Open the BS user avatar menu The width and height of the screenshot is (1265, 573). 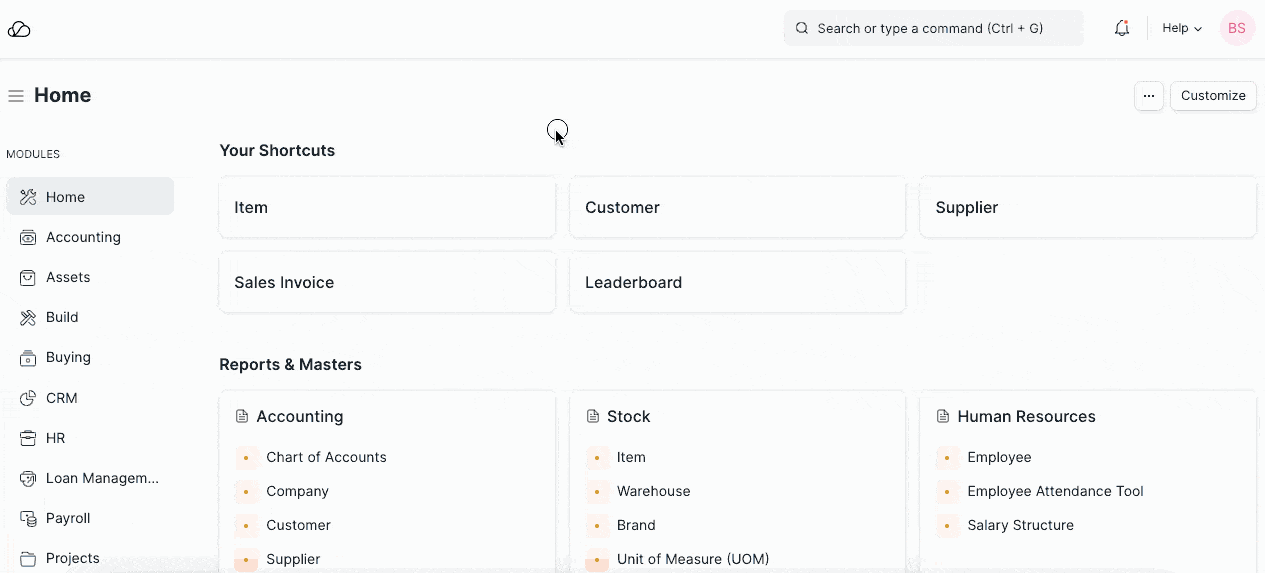coord(1237,29)
